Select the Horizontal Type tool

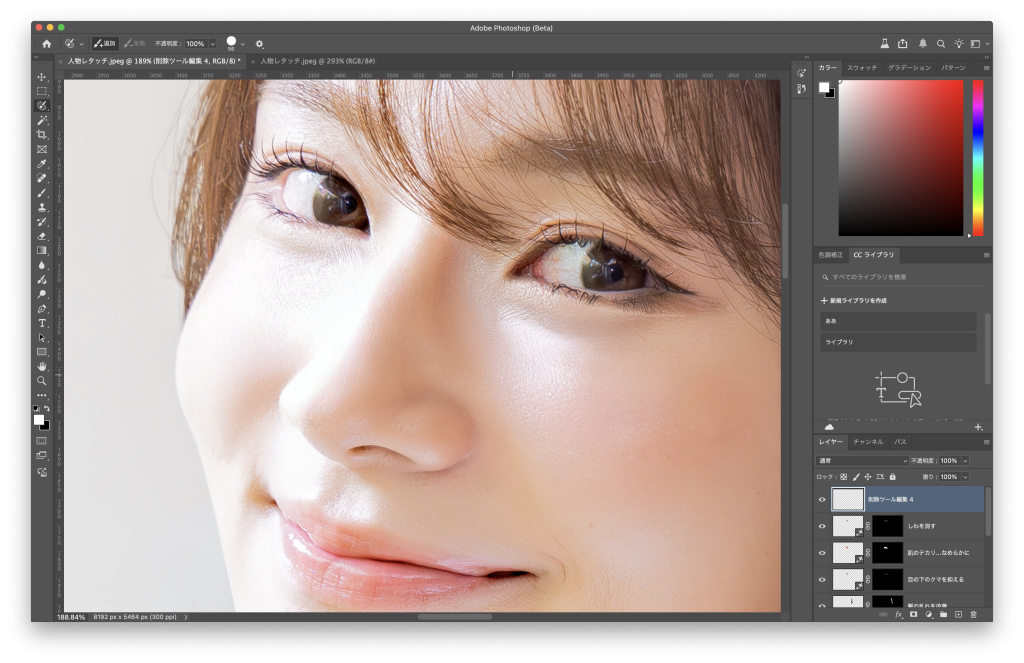(42, 323)
